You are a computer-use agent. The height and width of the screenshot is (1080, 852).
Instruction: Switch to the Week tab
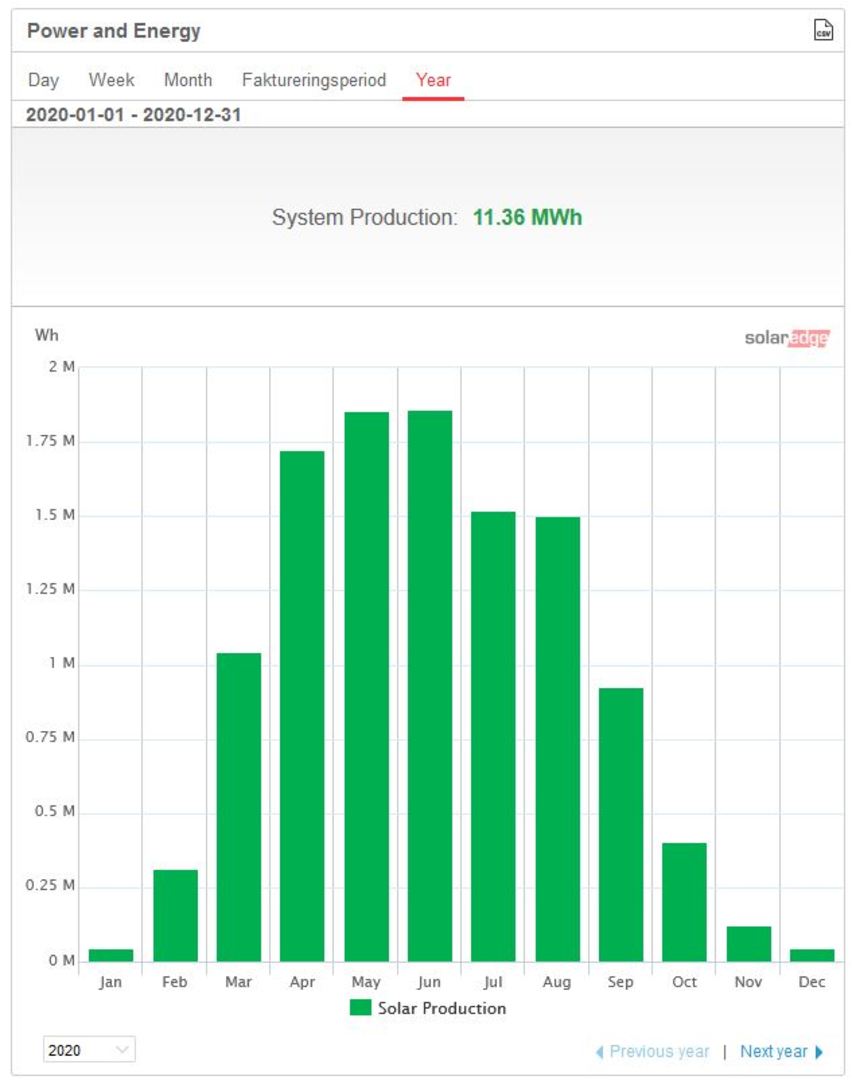(x=111, y=80)
